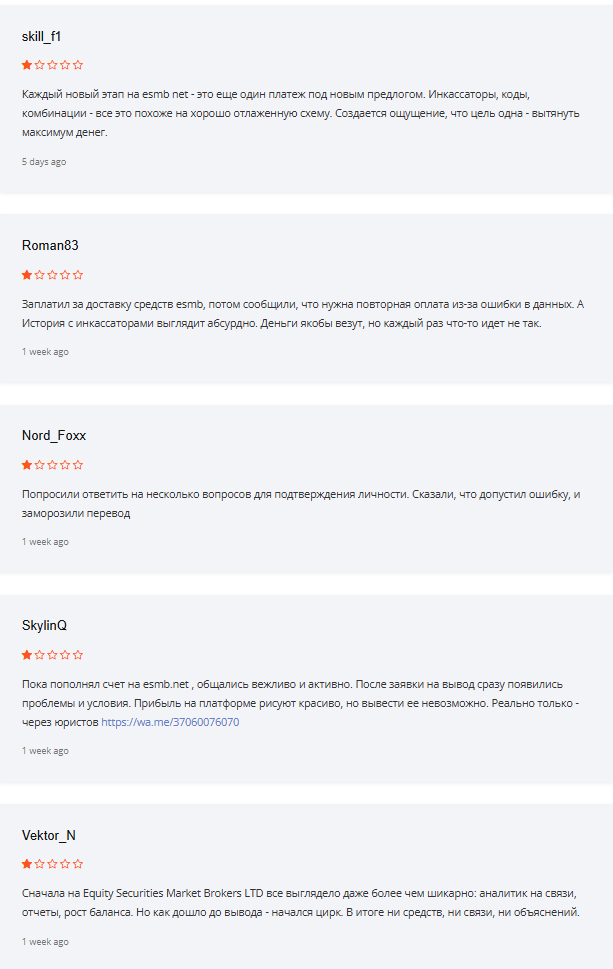
Task: Select the fifth empty star in Vektor_N's rating
Action: pyautogui.click(x=79, y=864)
